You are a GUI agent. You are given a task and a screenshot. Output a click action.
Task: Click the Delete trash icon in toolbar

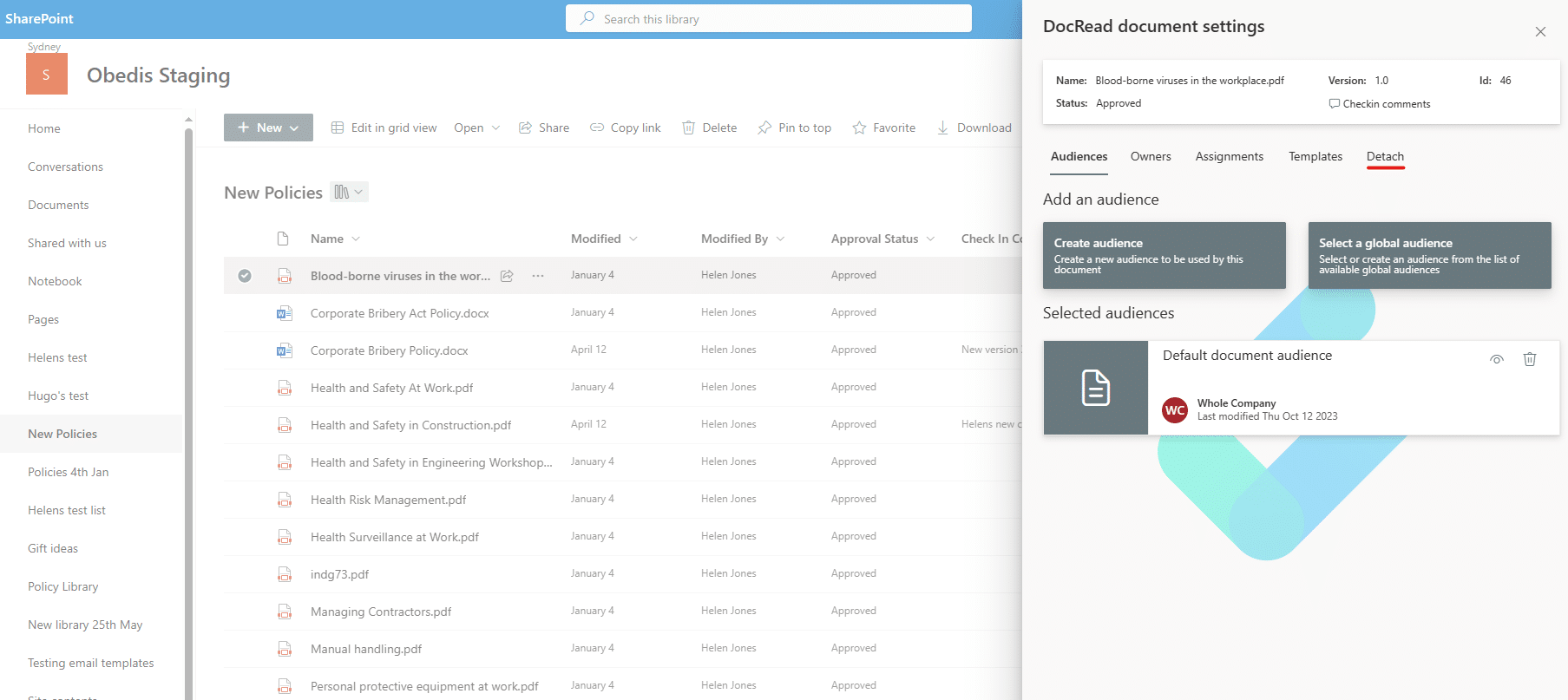[688, 128]
